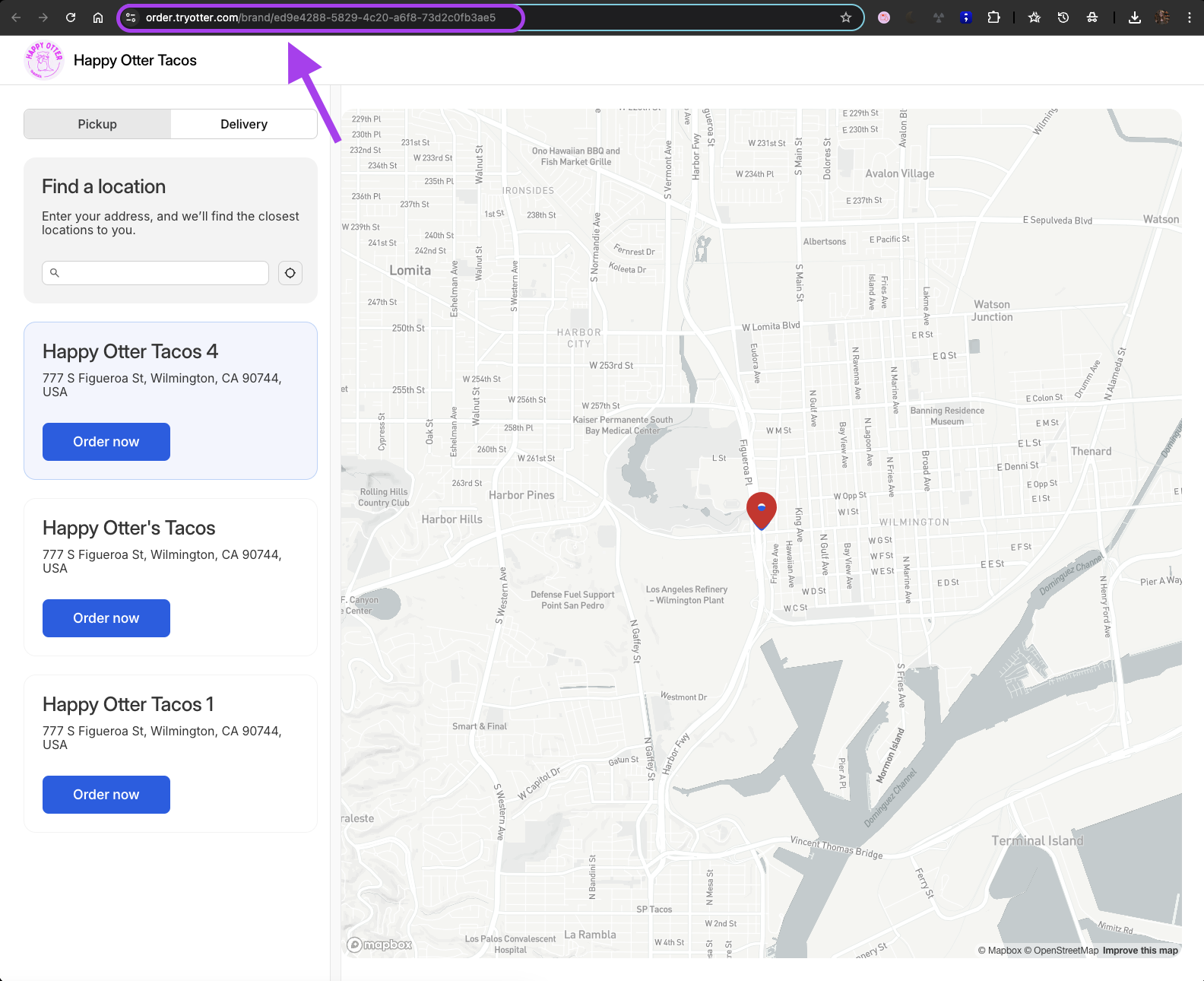Open the profile avatar menu
The image size is (1204, 981).
pos(1162,17)
